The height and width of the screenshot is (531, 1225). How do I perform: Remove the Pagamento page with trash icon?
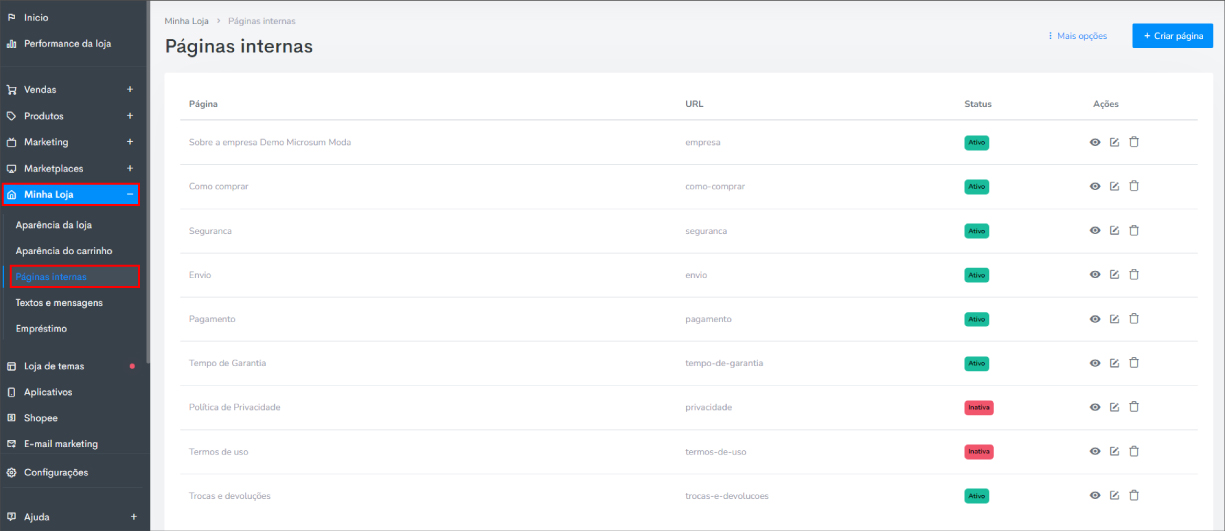1134,319
